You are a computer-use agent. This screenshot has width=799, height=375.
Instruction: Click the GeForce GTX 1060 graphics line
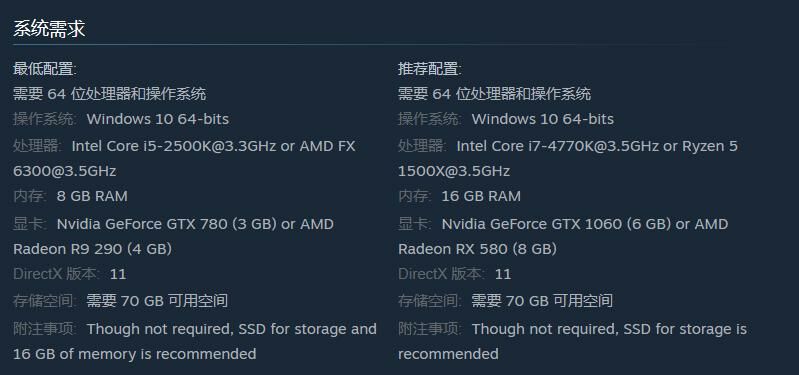[x=584, y=224]
